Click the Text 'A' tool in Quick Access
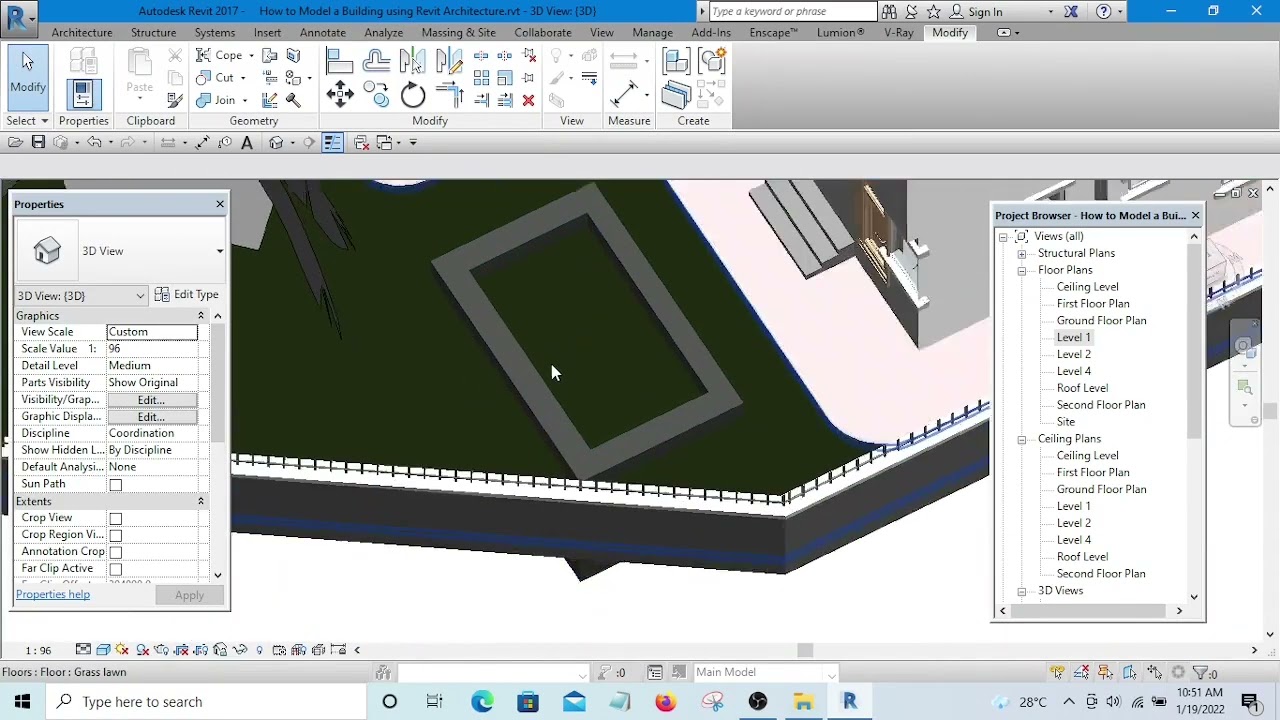Image resolution: width=1280 pixels, height=720 pixels. pyautogui.click(x=247, y=143)
